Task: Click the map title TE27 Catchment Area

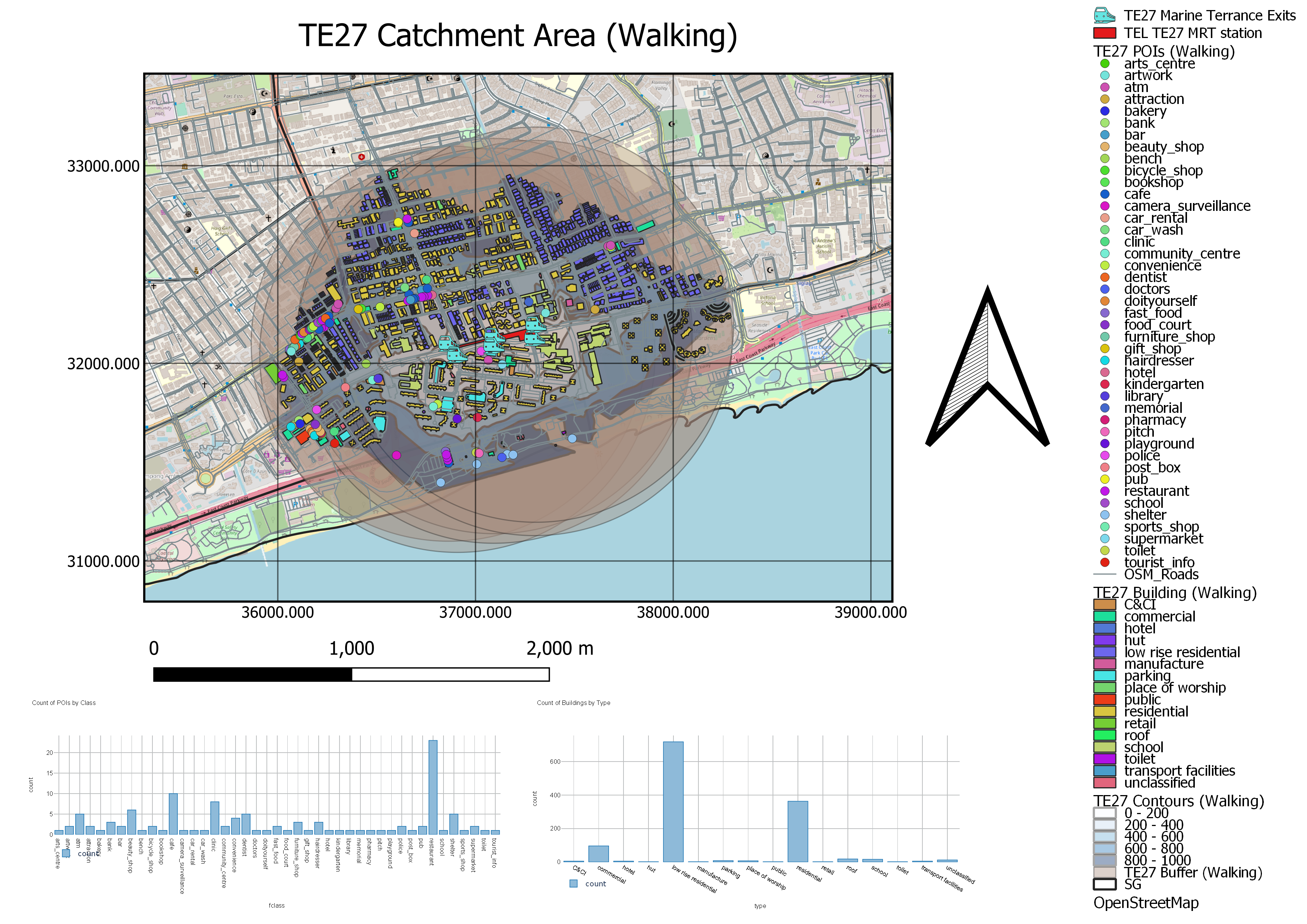Action: click(517, 35)
